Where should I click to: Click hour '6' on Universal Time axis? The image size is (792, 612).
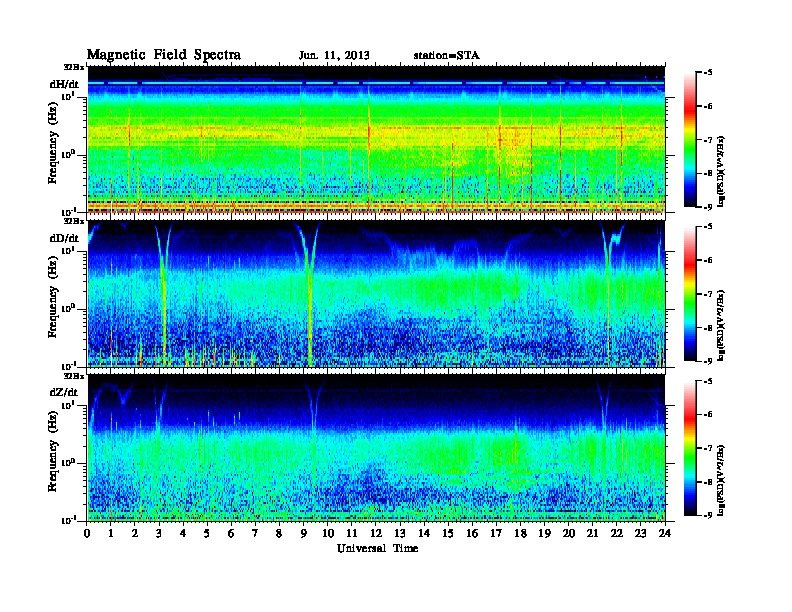[231, 533]
